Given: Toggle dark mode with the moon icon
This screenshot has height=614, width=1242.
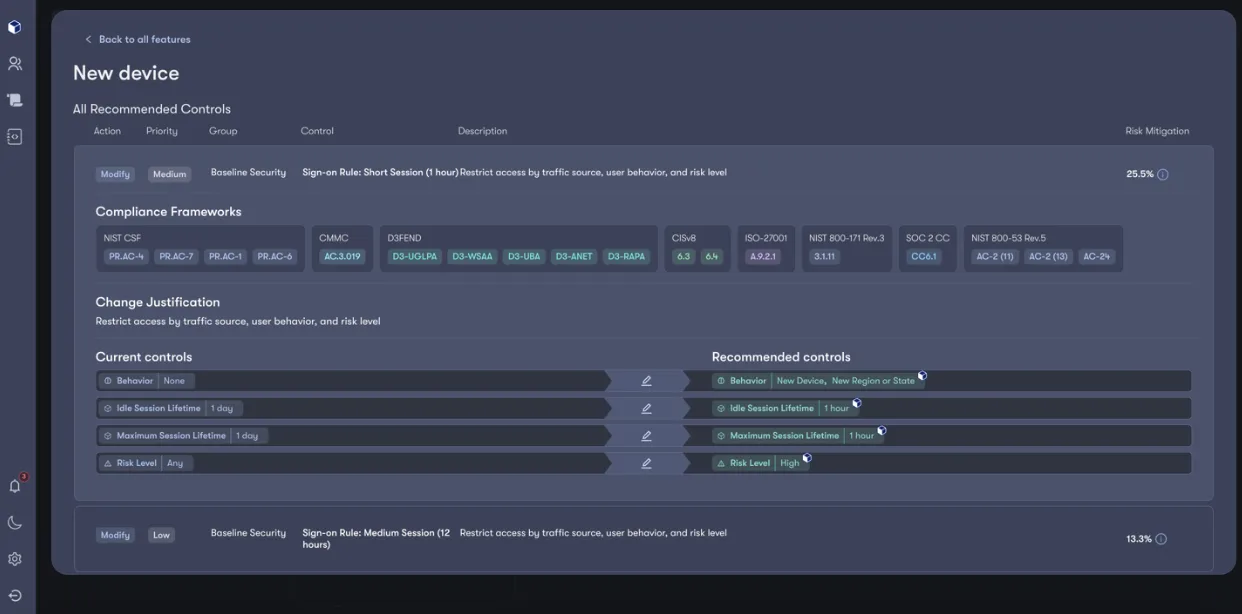Looking at the screenshot, I should [14, 521].
